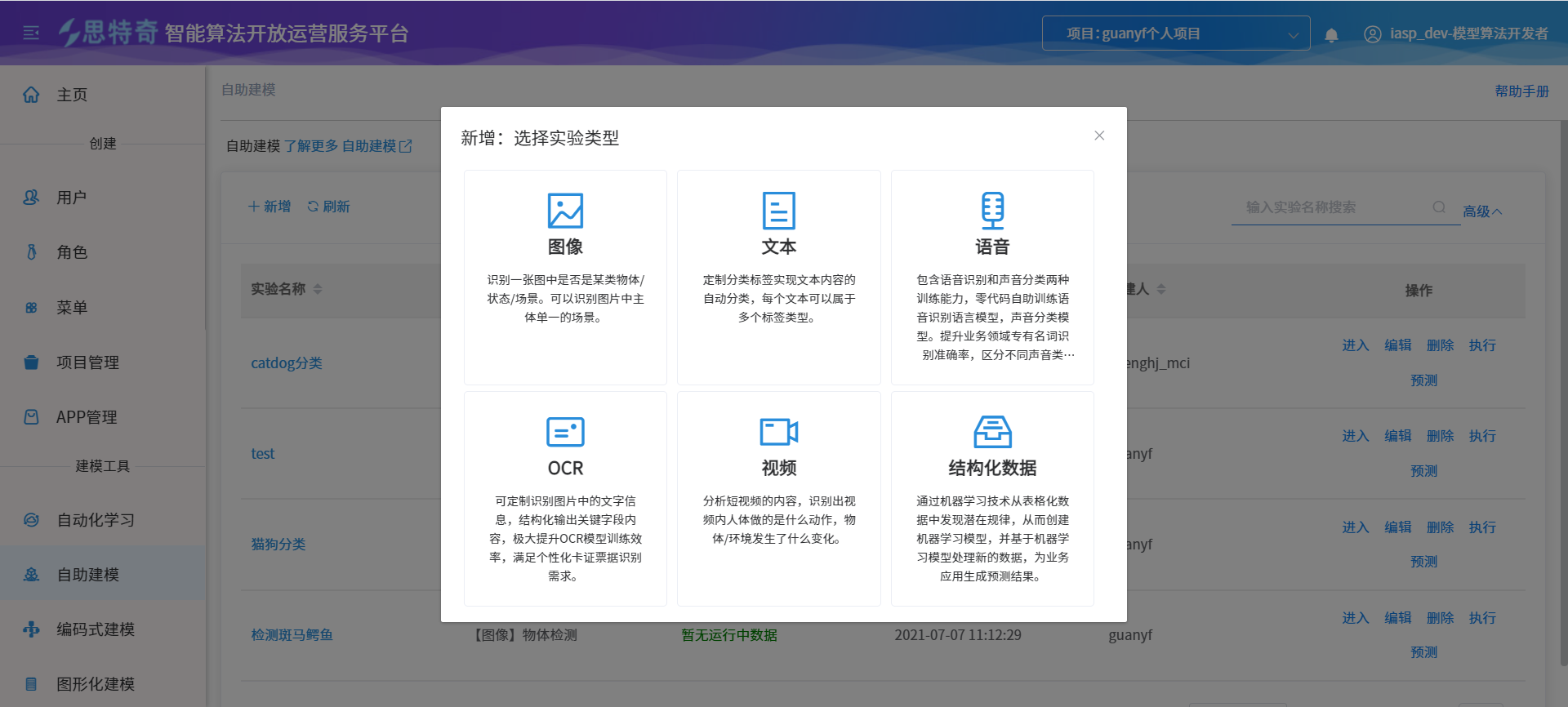Click 预测 in catdog分类 row
The width and height of the screenshot is (1568, 707).
click(1424, 380)
